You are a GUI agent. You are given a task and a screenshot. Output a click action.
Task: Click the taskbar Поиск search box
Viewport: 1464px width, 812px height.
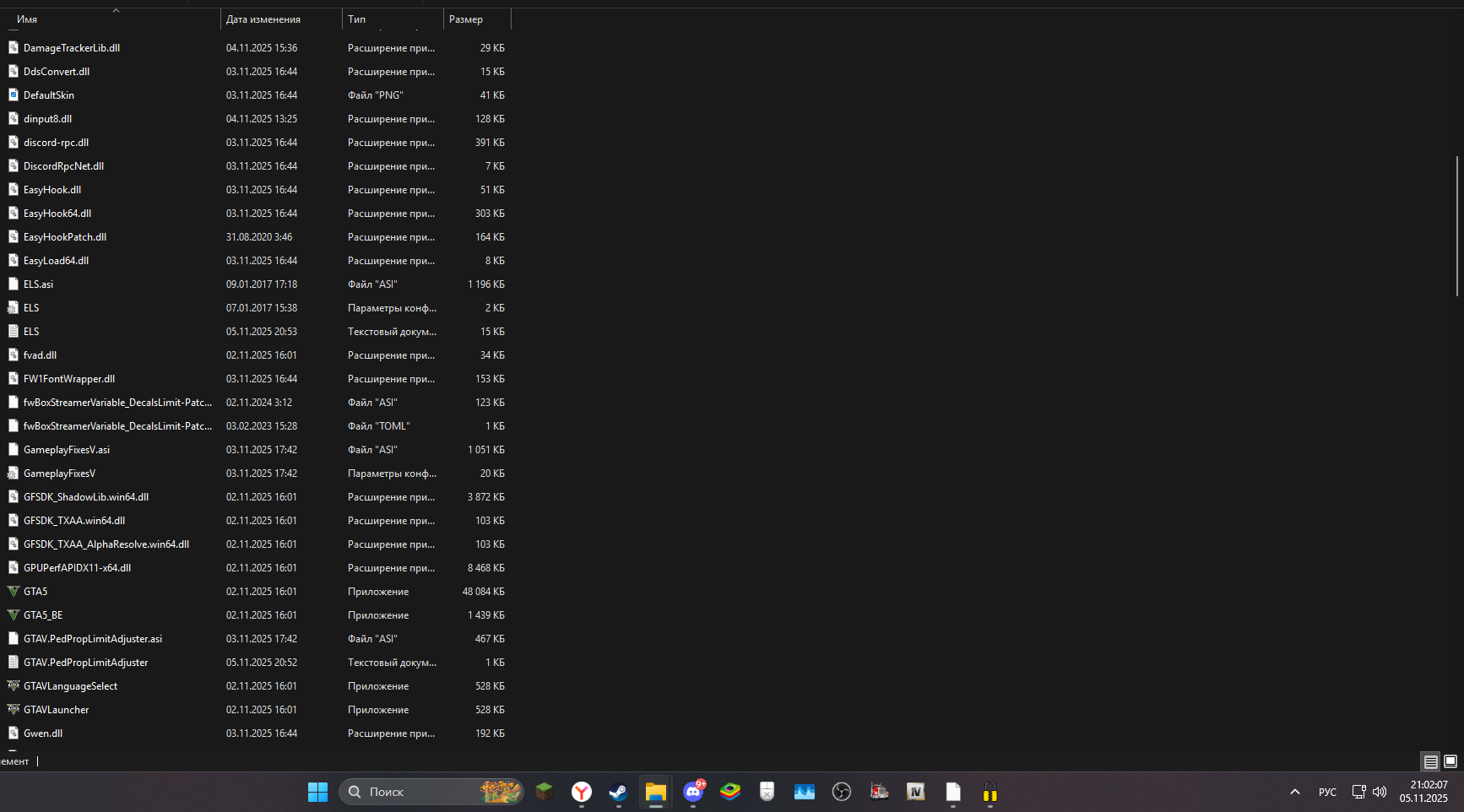[431, 792]
